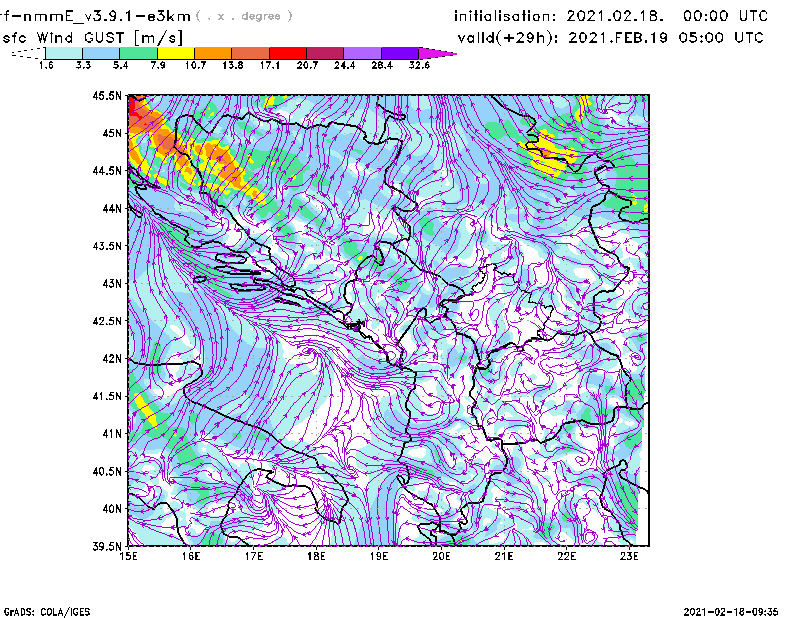The image size is (800, 618).
Task: Click the 'GrADS: COLA/IGES' credit text
Action: 47,612
